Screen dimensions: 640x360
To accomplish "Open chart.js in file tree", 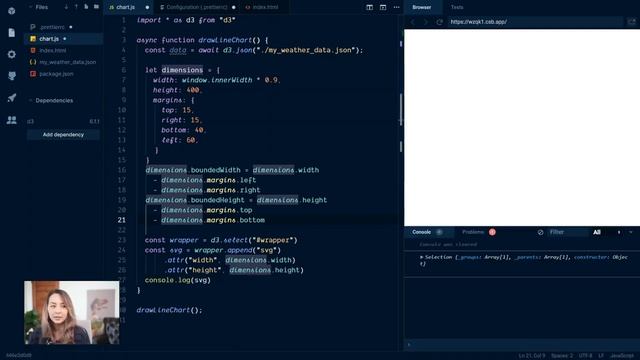I will pos(63,39).
